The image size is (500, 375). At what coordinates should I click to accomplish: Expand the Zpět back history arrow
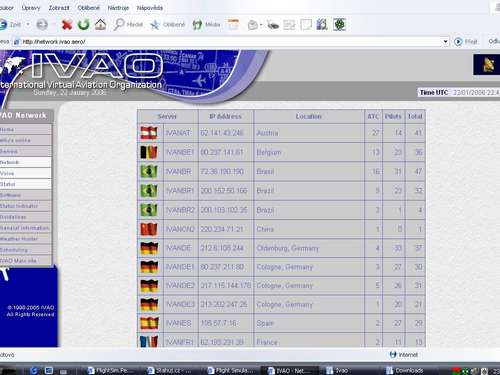(x=28, y=24)
